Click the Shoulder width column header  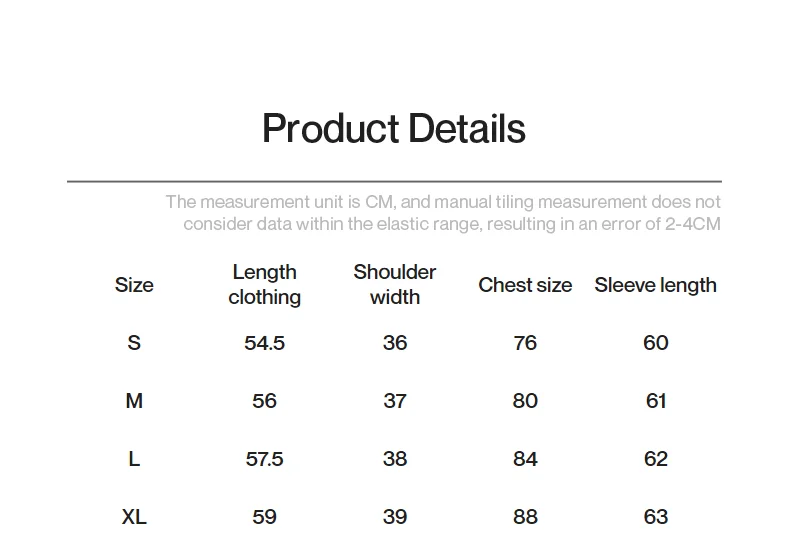tap(394, 285)
